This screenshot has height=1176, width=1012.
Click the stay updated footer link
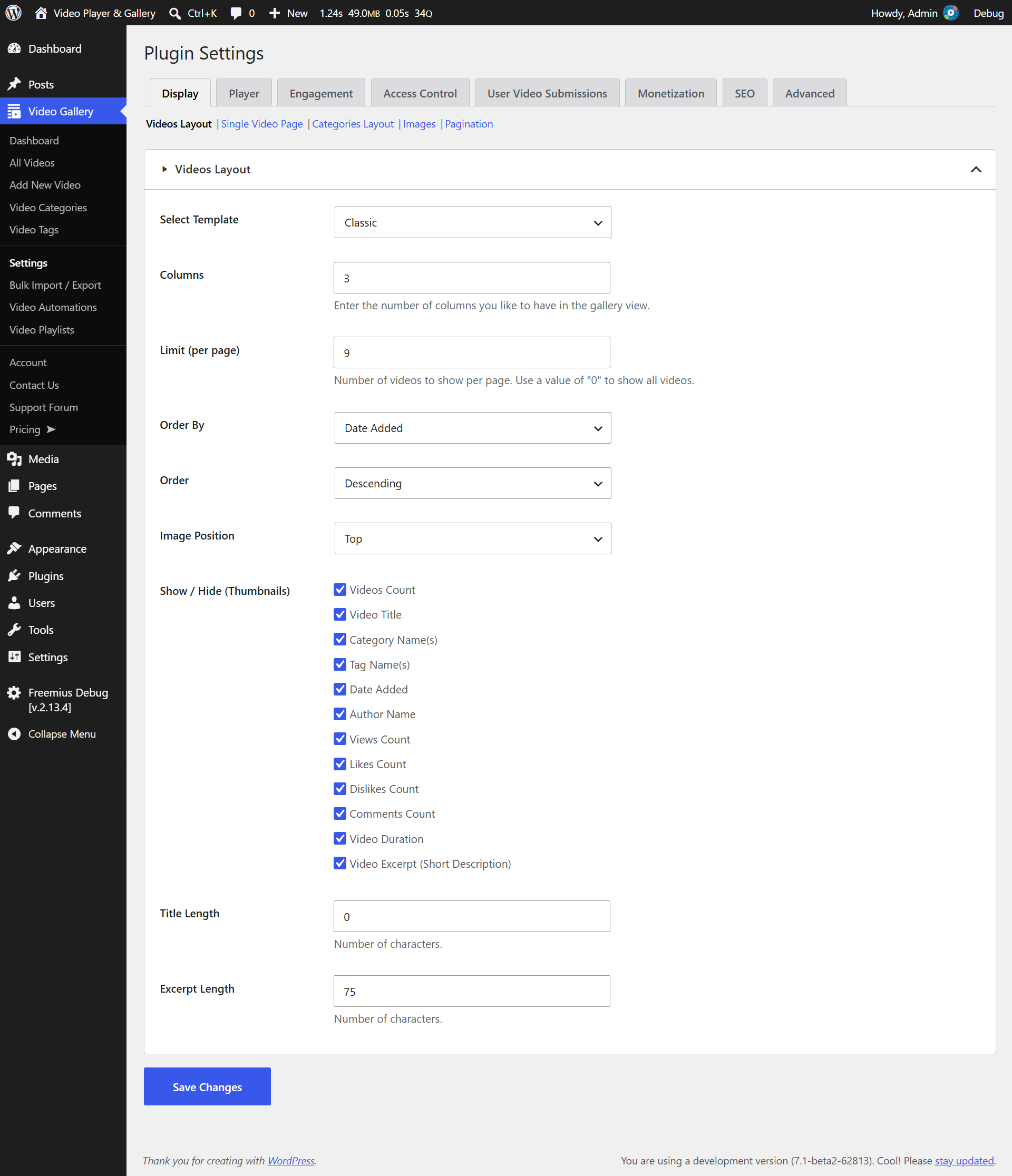964,1161
